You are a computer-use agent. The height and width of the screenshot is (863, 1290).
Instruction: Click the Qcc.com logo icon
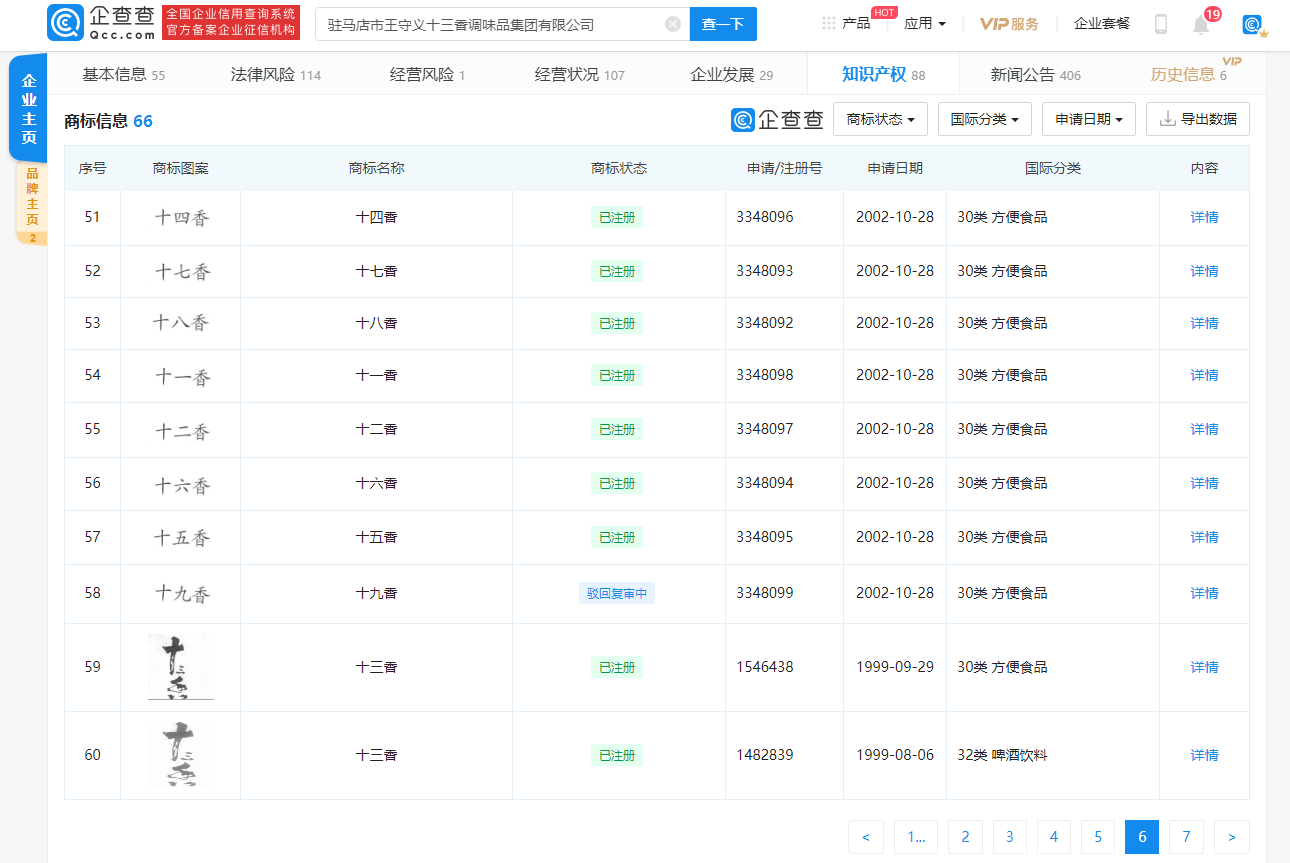(x=65, y=23)
